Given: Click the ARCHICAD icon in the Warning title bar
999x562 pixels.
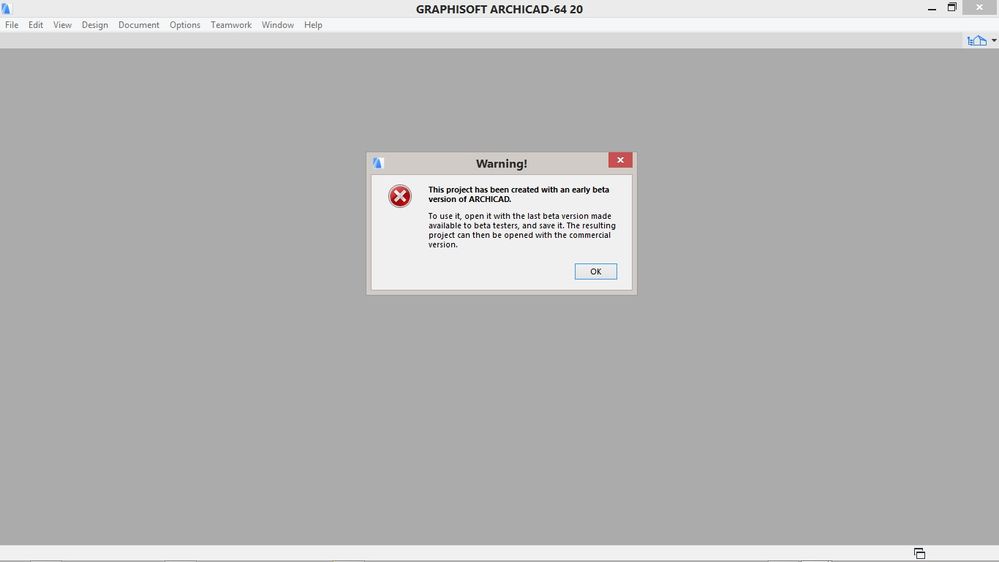Looking at the screenshot, I should 378,163.
